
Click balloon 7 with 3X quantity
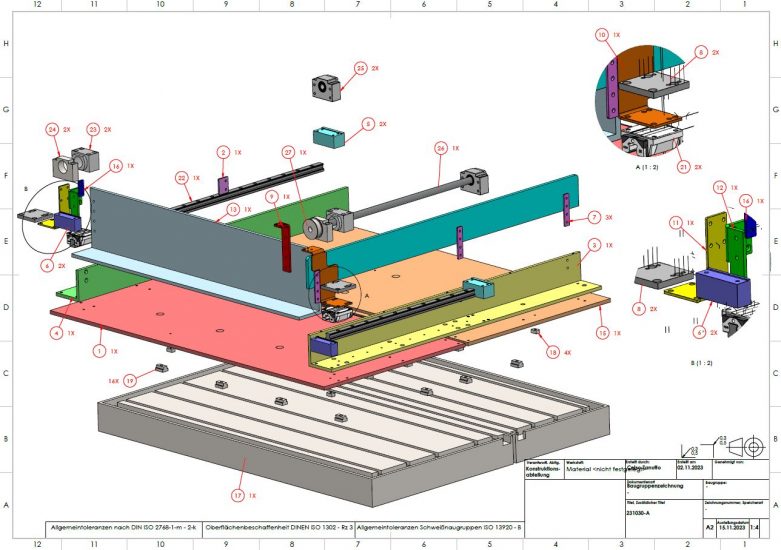pos(594,216)
